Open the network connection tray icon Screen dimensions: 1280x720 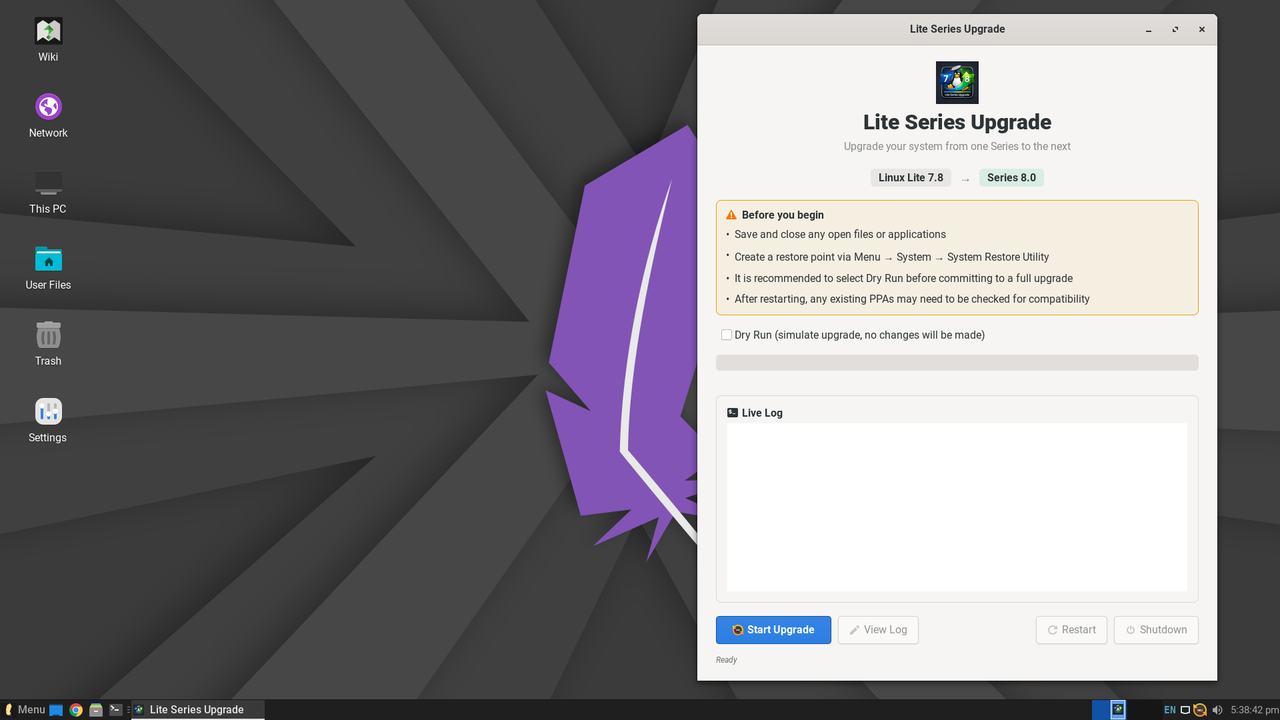pos(1185,710)
